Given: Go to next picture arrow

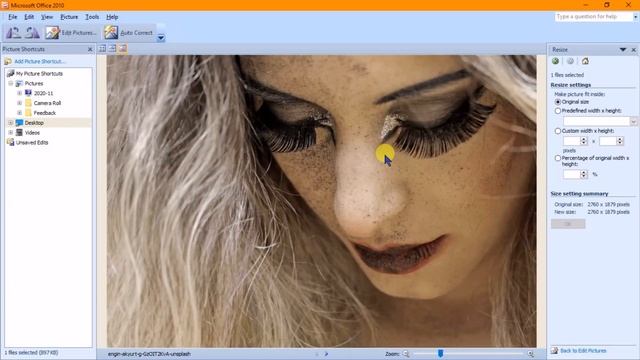Looking at the screenshot, I should pyautogui.click(x=326, y=354).
